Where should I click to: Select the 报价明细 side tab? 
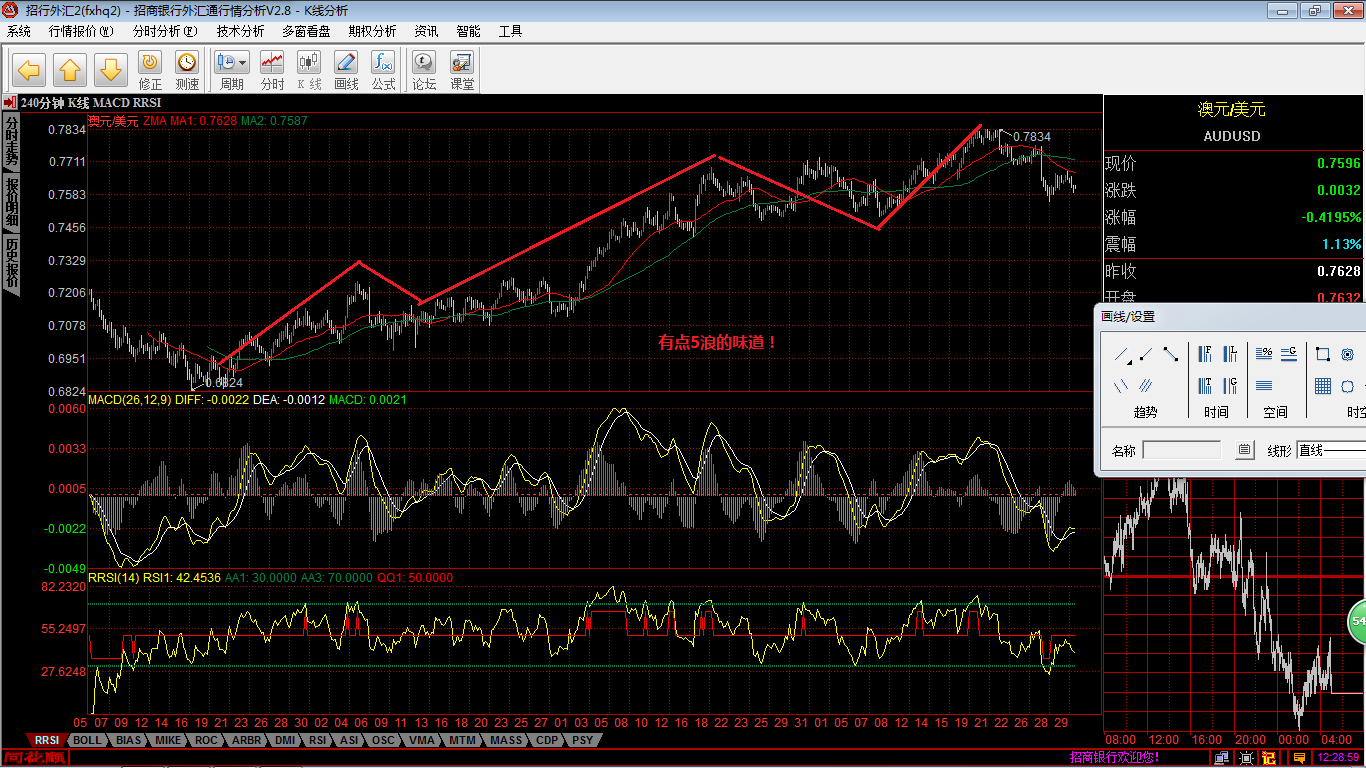pos(11,202)
